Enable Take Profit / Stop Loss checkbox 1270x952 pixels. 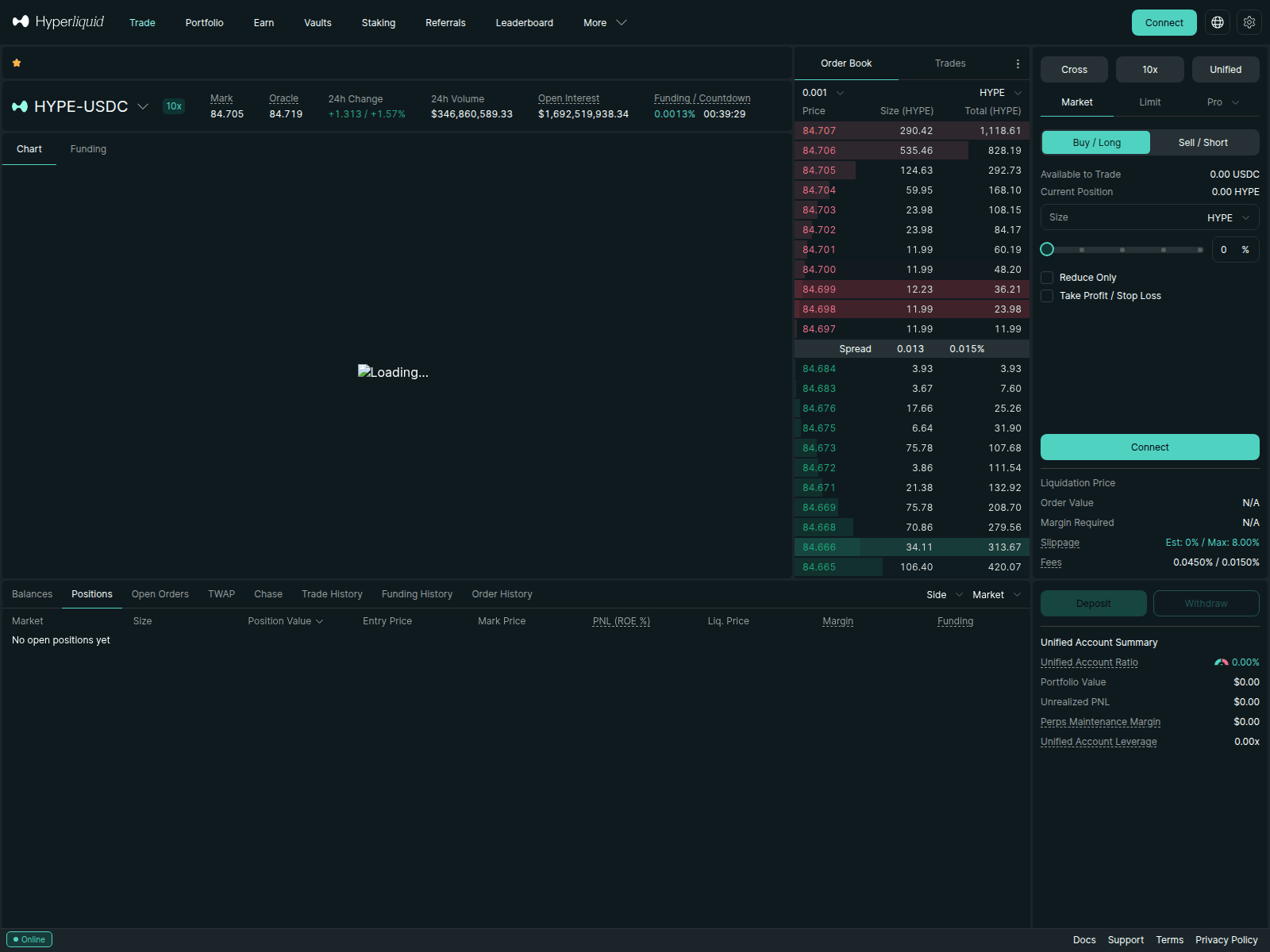click(x=1047, y=296)
